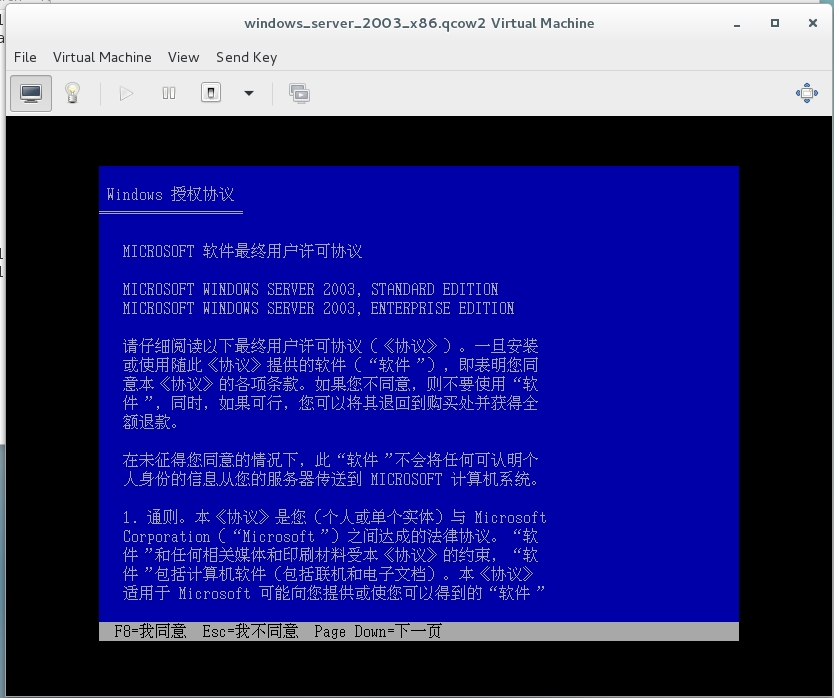Maximize the Virtual Machine window
Screen dimensions: 834x698
[775, 23]
